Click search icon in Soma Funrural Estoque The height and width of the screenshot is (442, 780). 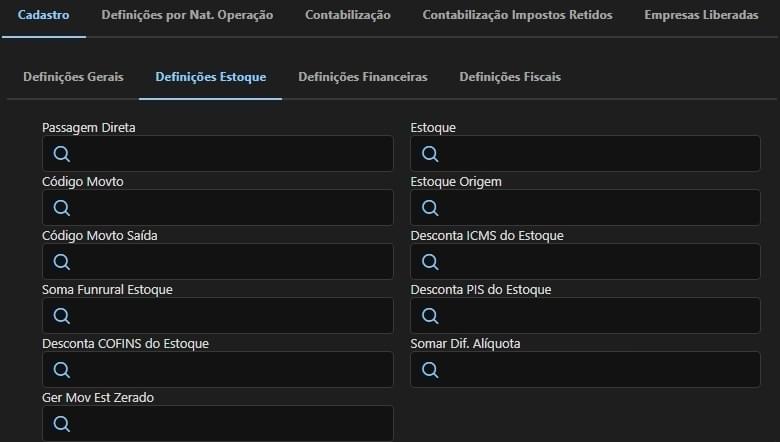point(61,316)
